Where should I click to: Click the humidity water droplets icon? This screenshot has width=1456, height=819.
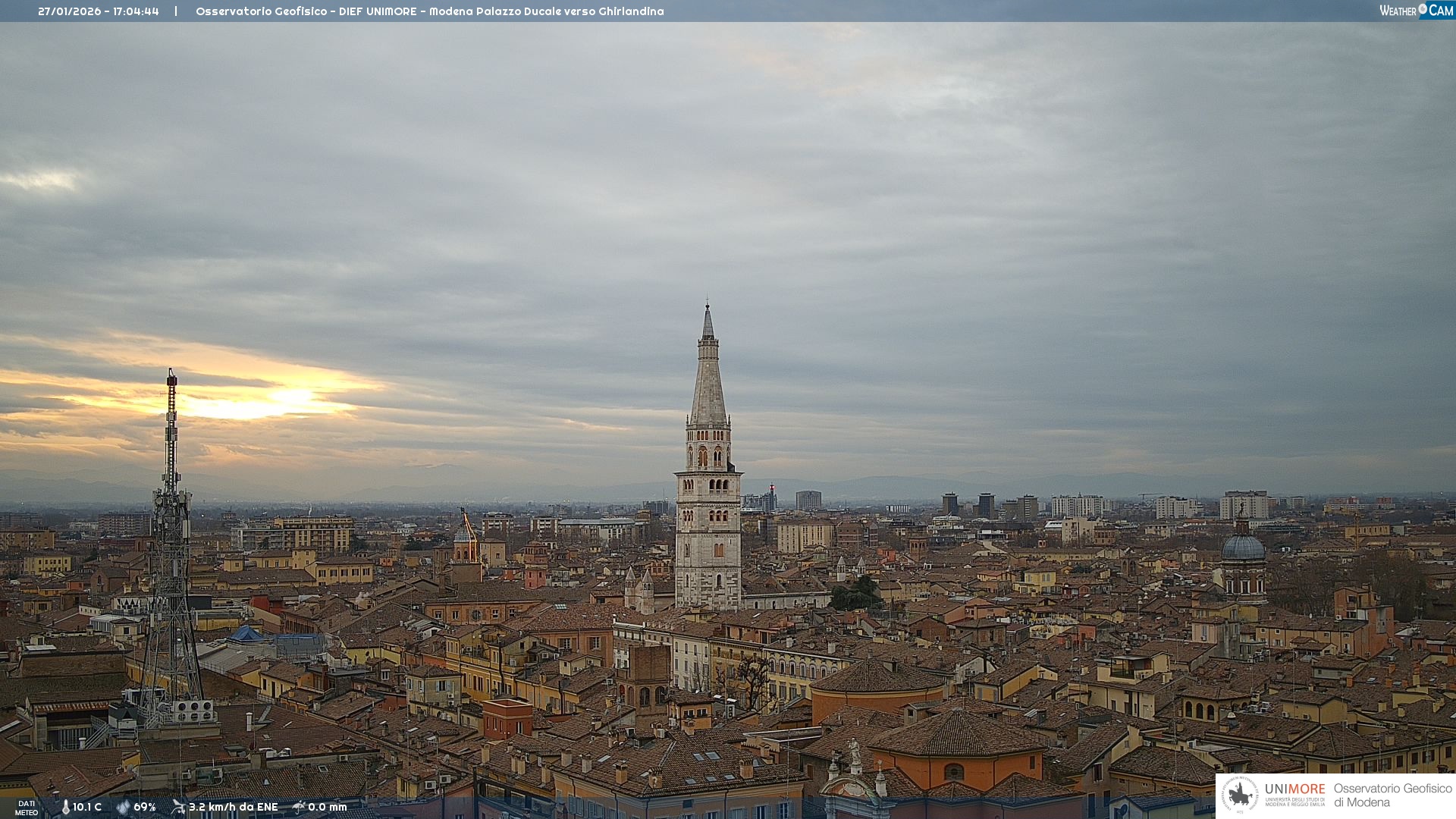(x=123, y=807)
